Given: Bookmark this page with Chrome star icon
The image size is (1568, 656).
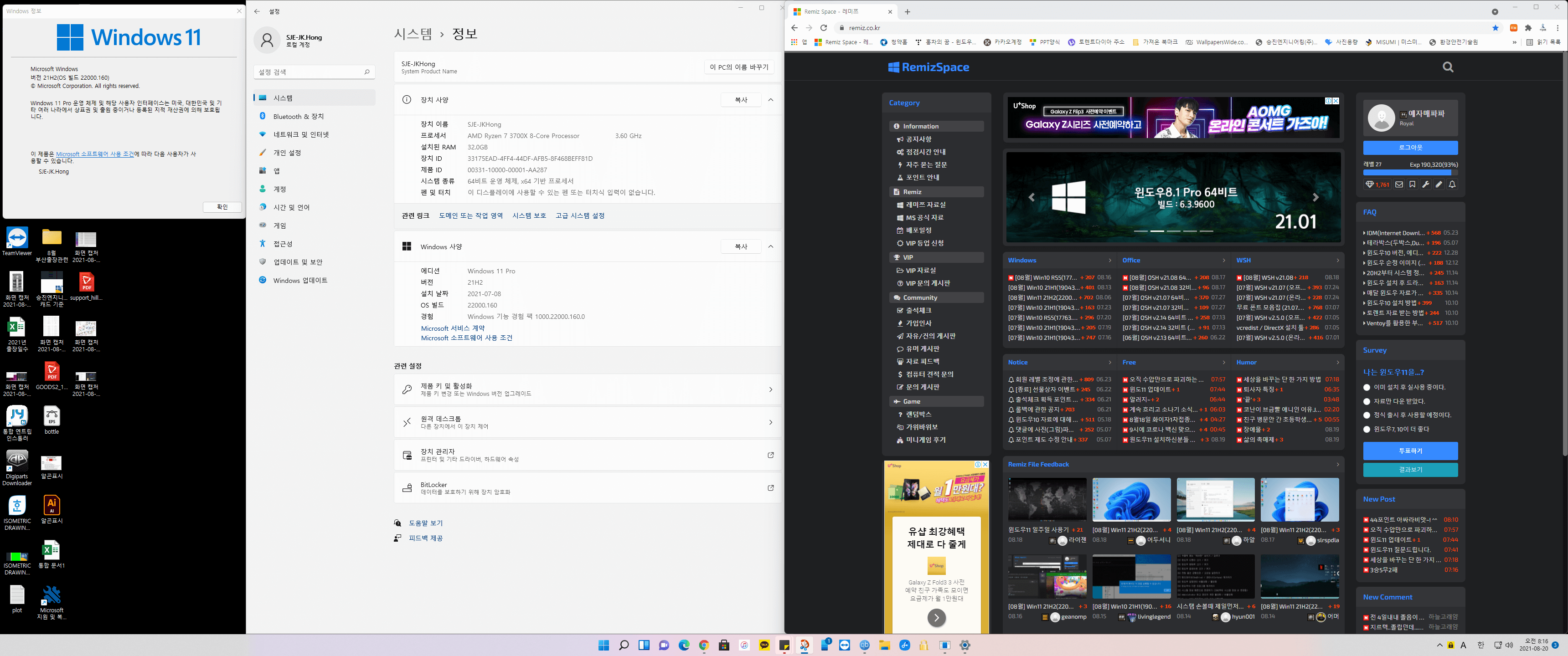Looking at the screenshot, I should pos(1495,28).
